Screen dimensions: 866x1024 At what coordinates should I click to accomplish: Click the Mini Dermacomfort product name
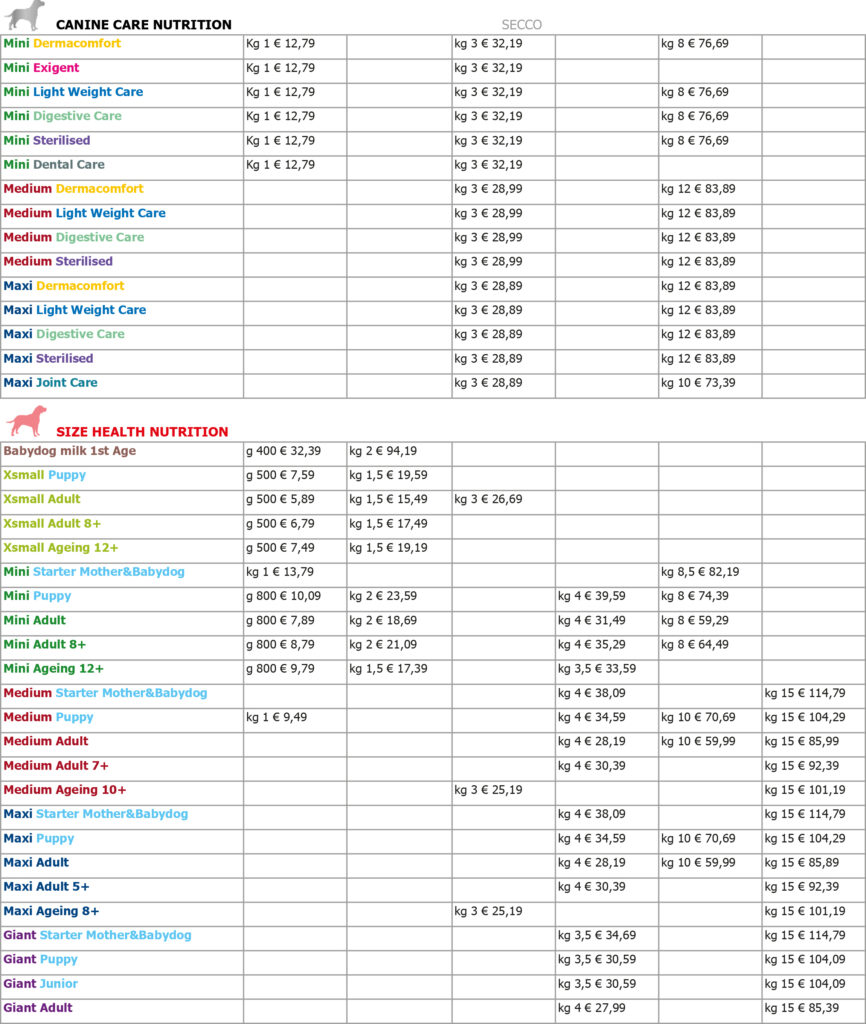(62, 43)
